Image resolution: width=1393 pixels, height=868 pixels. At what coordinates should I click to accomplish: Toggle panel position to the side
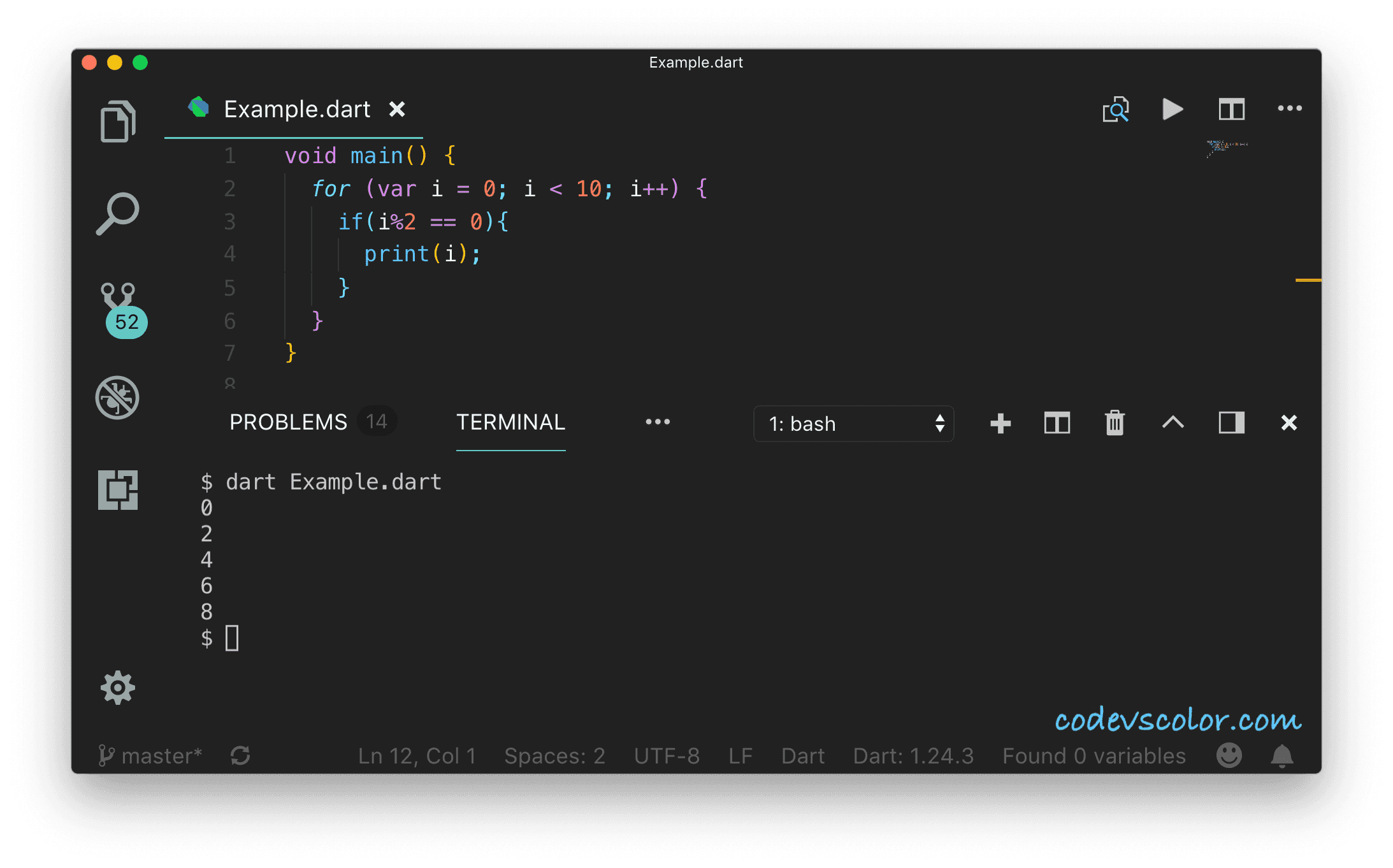(x=1231, y=423)
